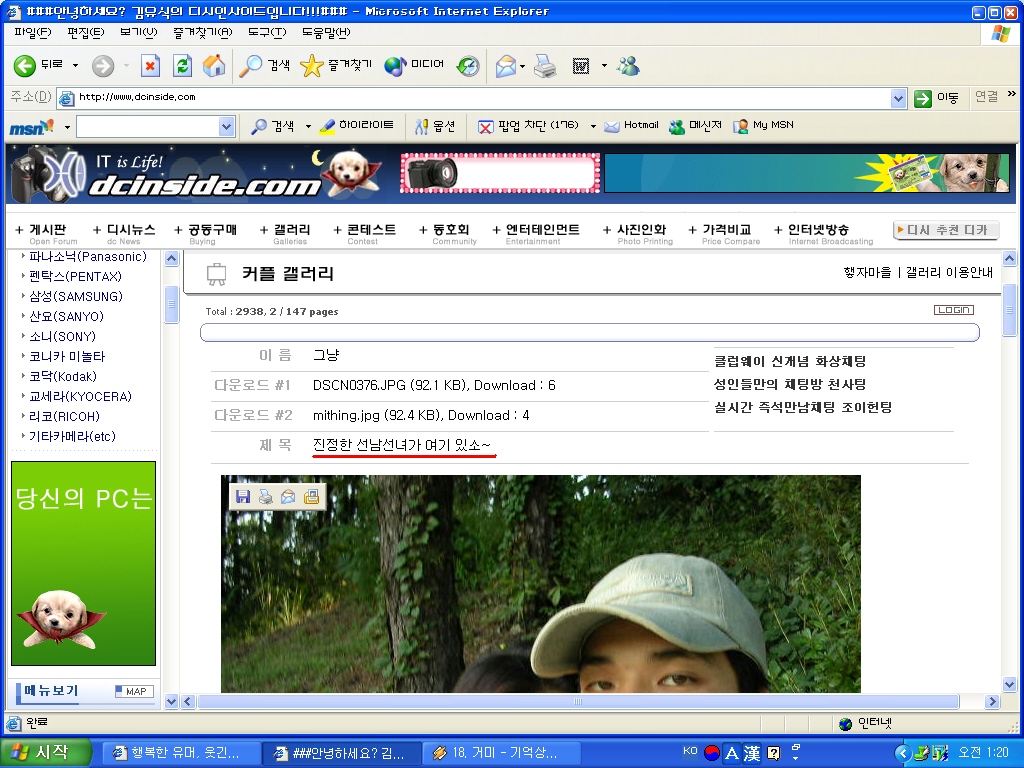Image resolution: width=1024 pixels, height=768 pixels.
Task: Open the MSN search box dropdown arrow
Action: pos(226,126)
